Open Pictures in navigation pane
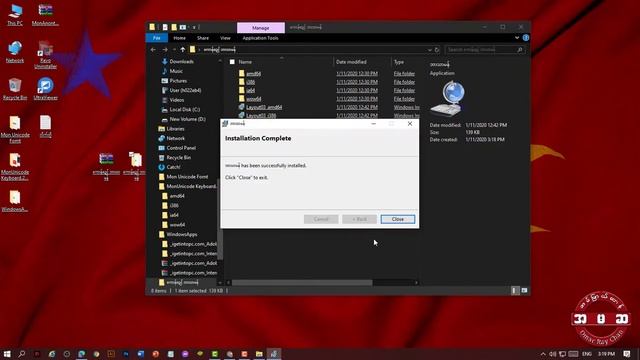This screenshot has height=360, width=640. click(x=178, y=81)
